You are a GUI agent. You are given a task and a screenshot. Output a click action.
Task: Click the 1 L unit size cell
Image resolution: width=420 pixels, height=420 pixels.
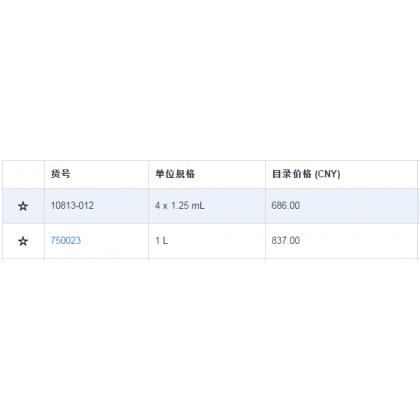click(207, 241)
